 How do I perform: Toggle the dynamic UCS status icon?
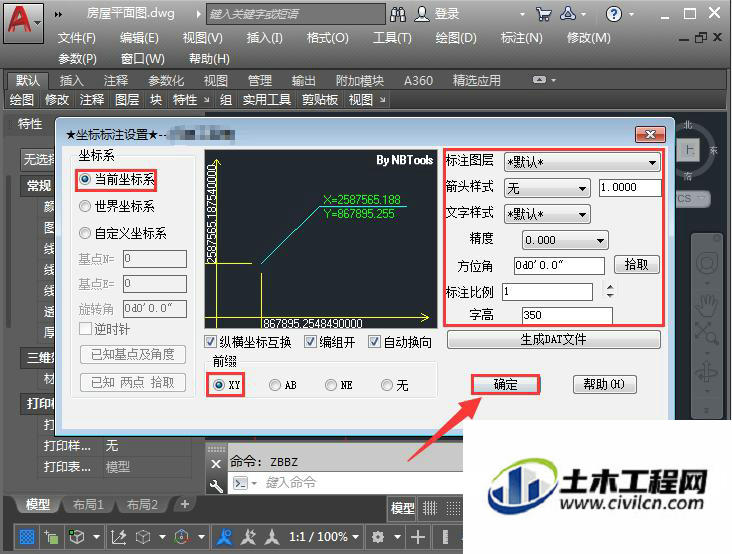click(118, 537)
